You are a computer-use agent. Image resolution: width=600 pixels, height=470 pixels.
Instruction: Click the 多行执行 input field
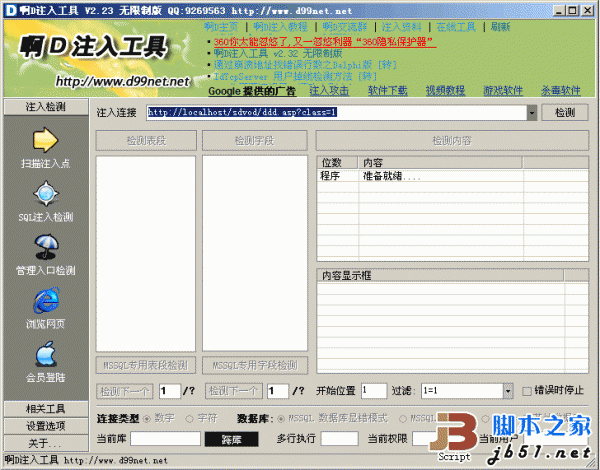(339, 439)
